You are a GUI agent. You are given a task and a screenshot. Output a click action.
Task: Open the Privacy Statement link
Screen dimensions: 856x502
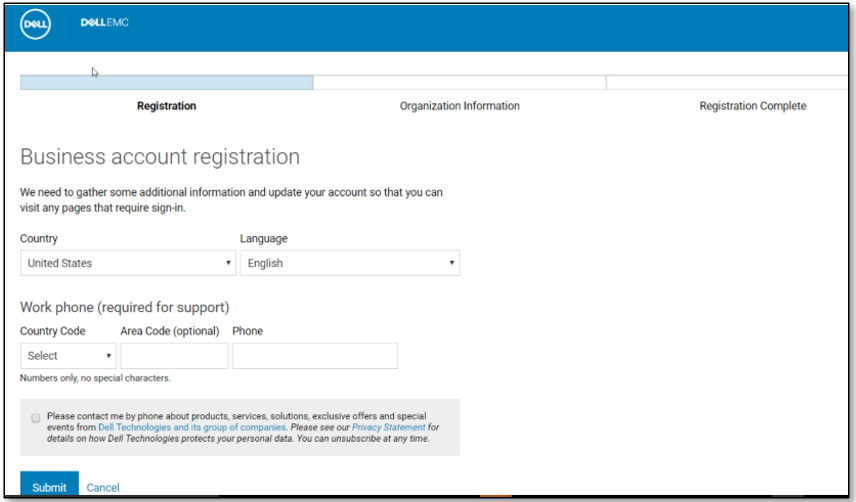[x=388, y=428]
